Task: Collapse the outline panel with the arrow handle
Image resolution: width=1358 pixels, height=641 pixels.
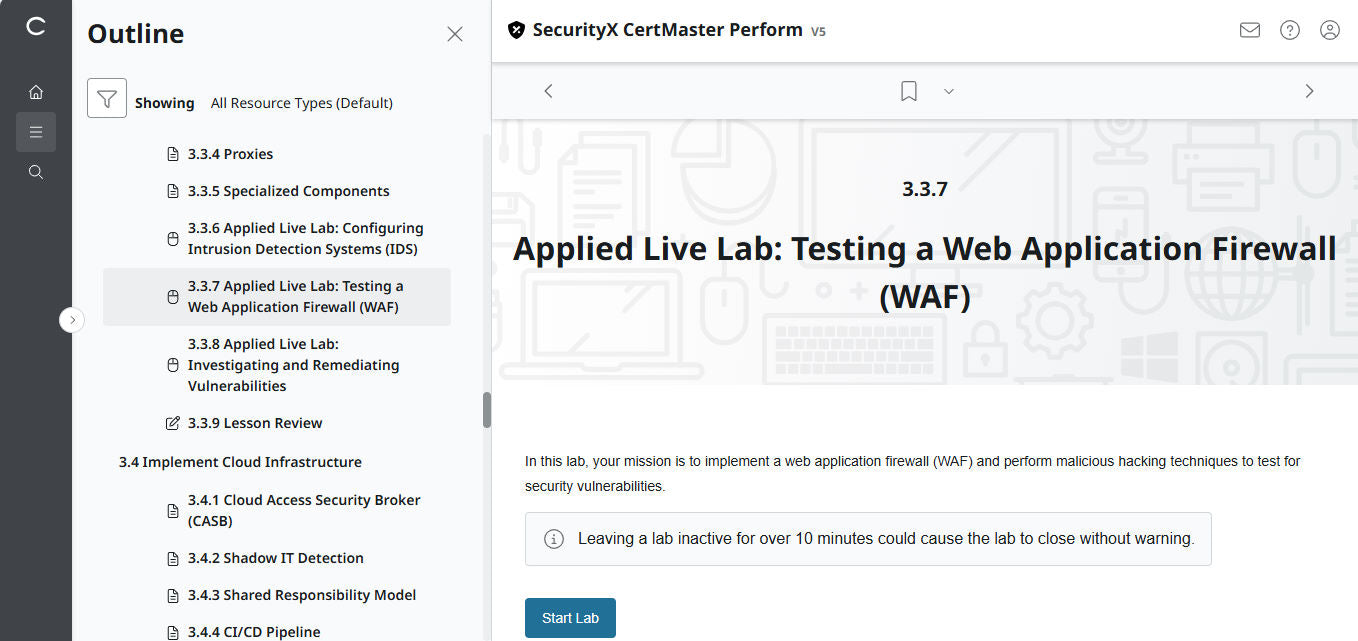Action: click(72, 320)
